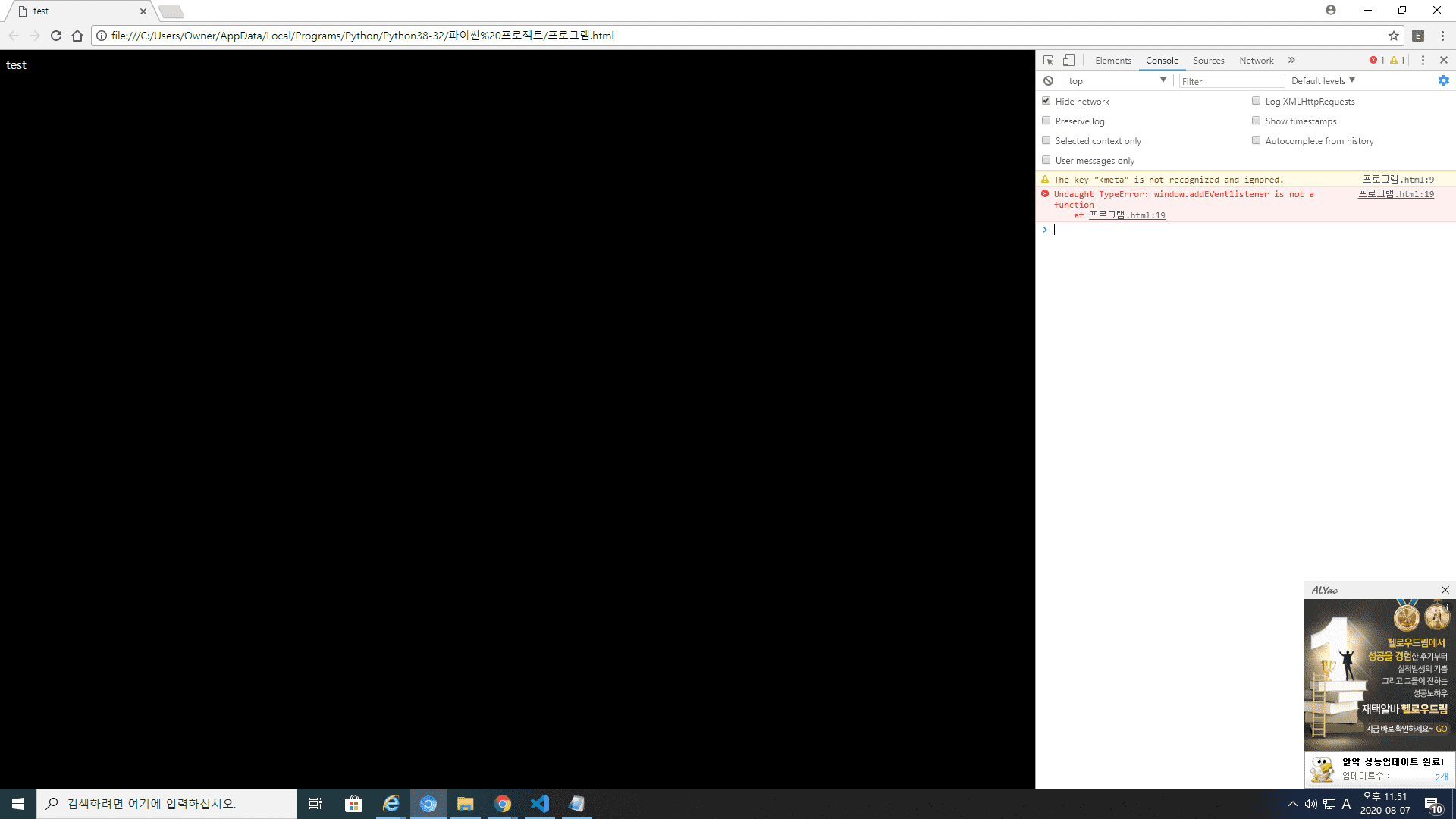Expand Default levels dropdown

1323,81
